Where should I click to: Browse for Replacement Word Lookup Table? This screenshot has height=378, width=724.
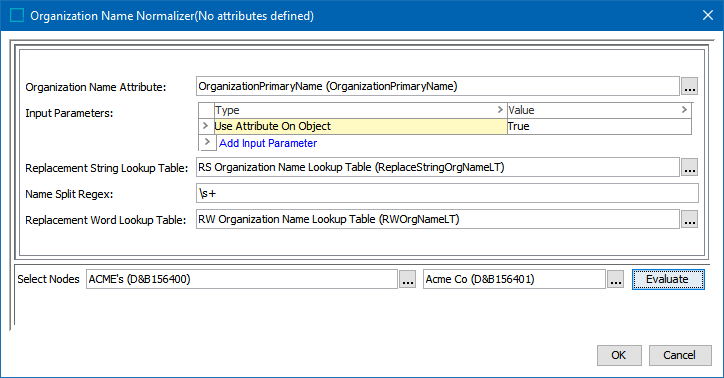click(x=689, y=220)
